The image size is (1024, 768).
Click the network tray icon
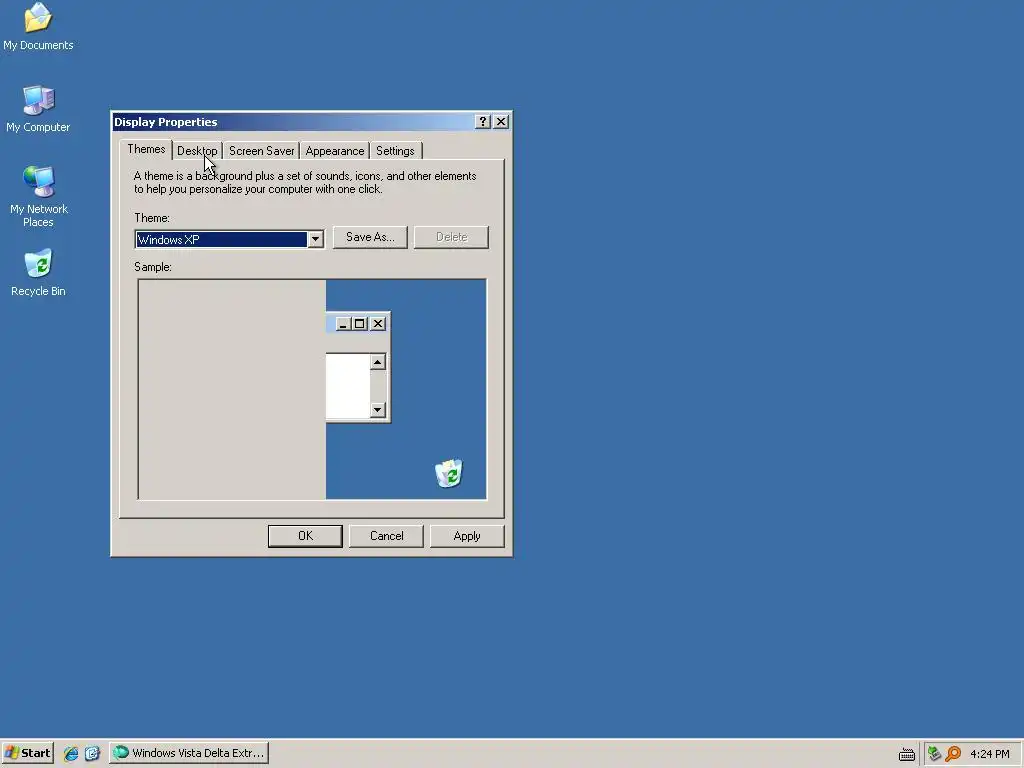point(934,754)
